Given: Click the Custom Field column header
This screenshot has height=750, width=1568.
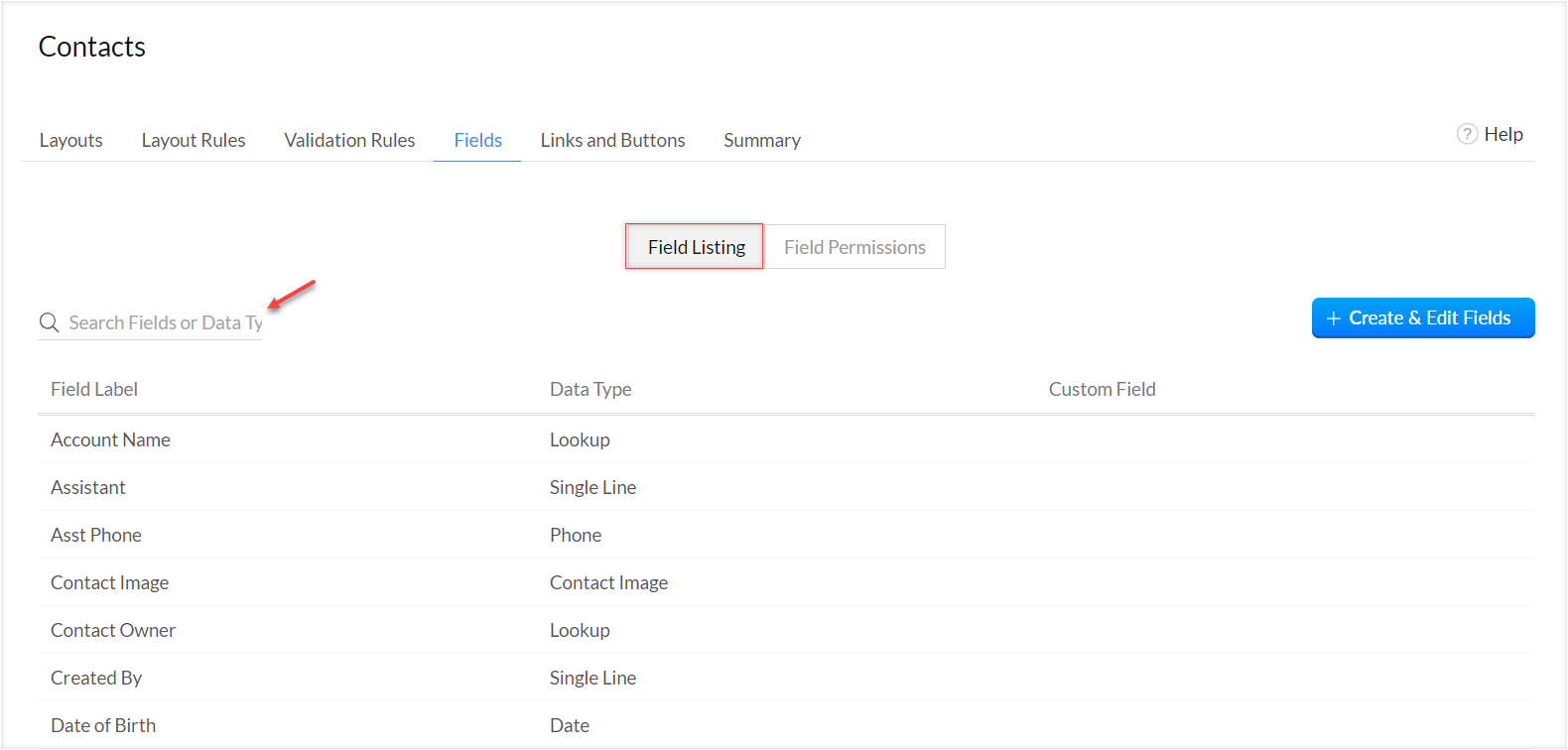Looking at the screenshot, I should [x=1102, y=389].
